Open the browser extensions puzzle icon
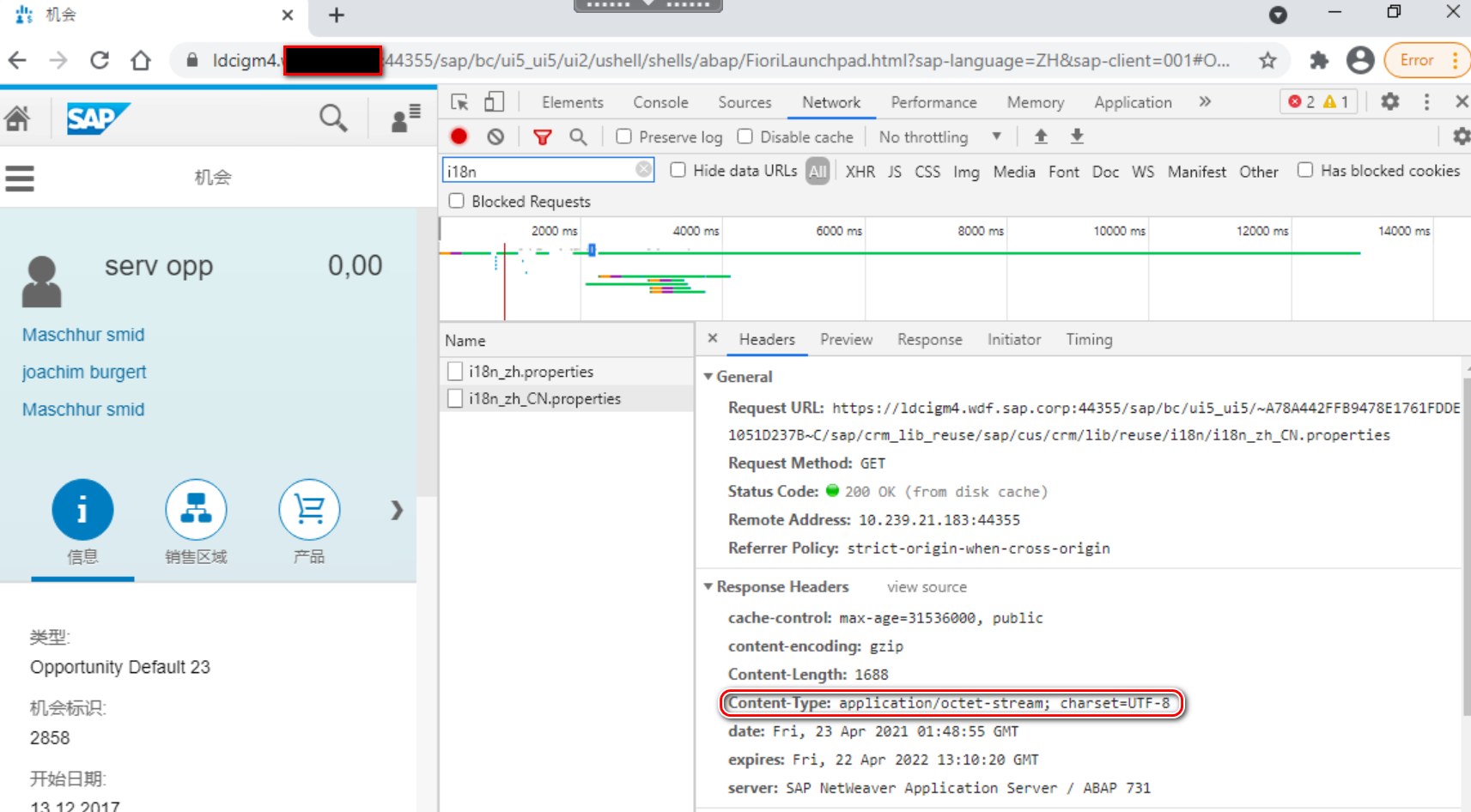 (x=1318, y=60)
